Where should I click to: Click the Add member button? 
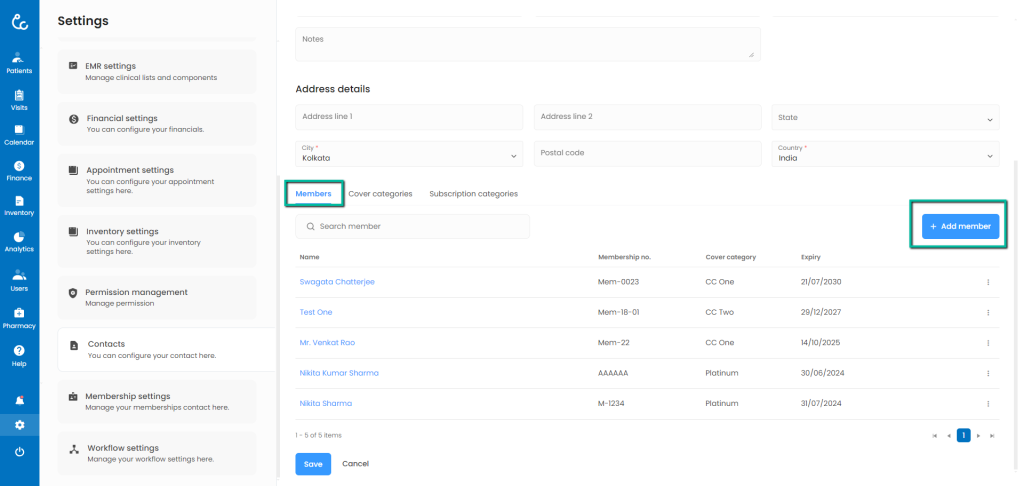(x=959, y=227)
